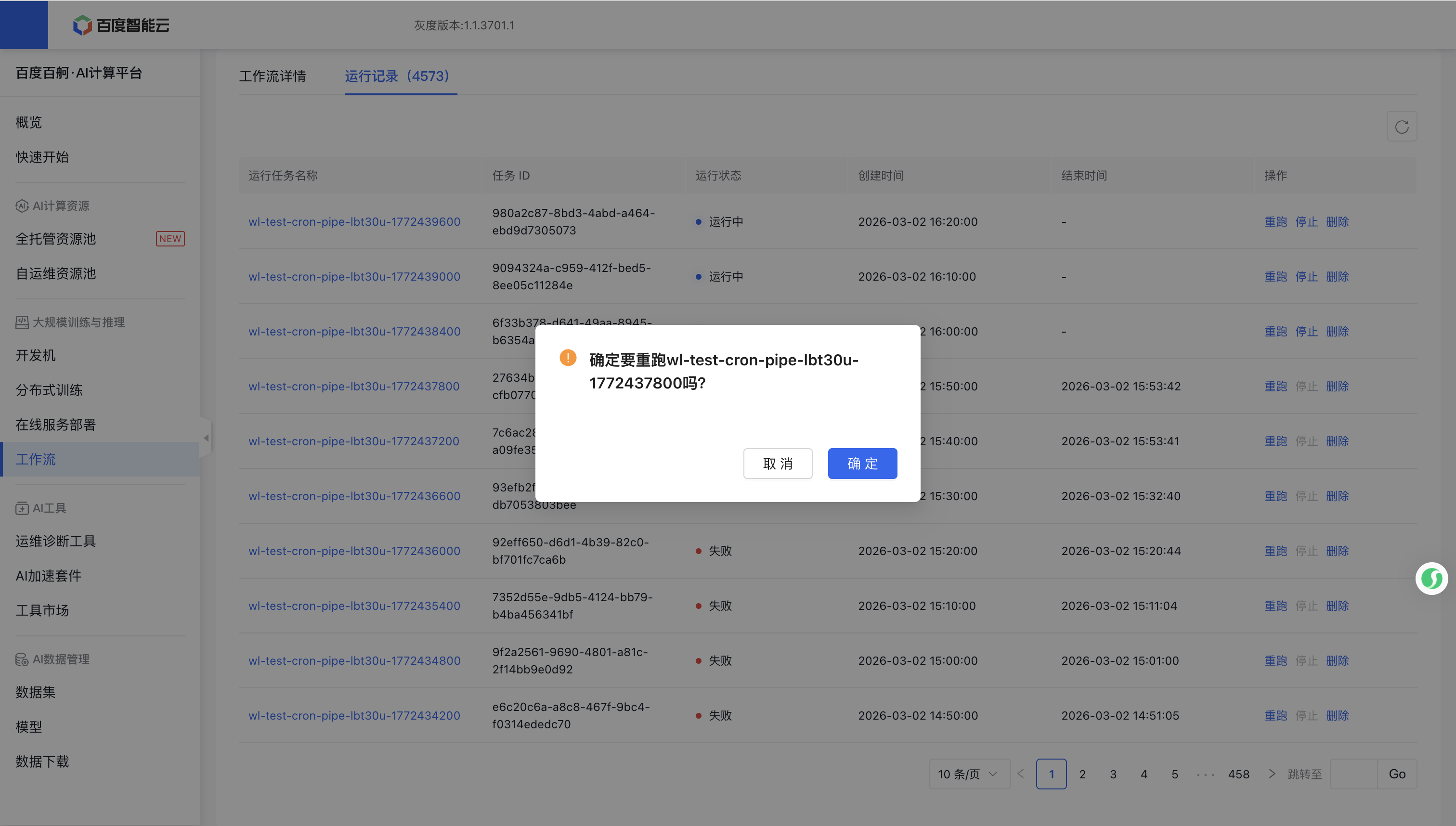Open 分布式训练 in the sidebar
This screenshot has height=826, width=1456.
point(50,390)
